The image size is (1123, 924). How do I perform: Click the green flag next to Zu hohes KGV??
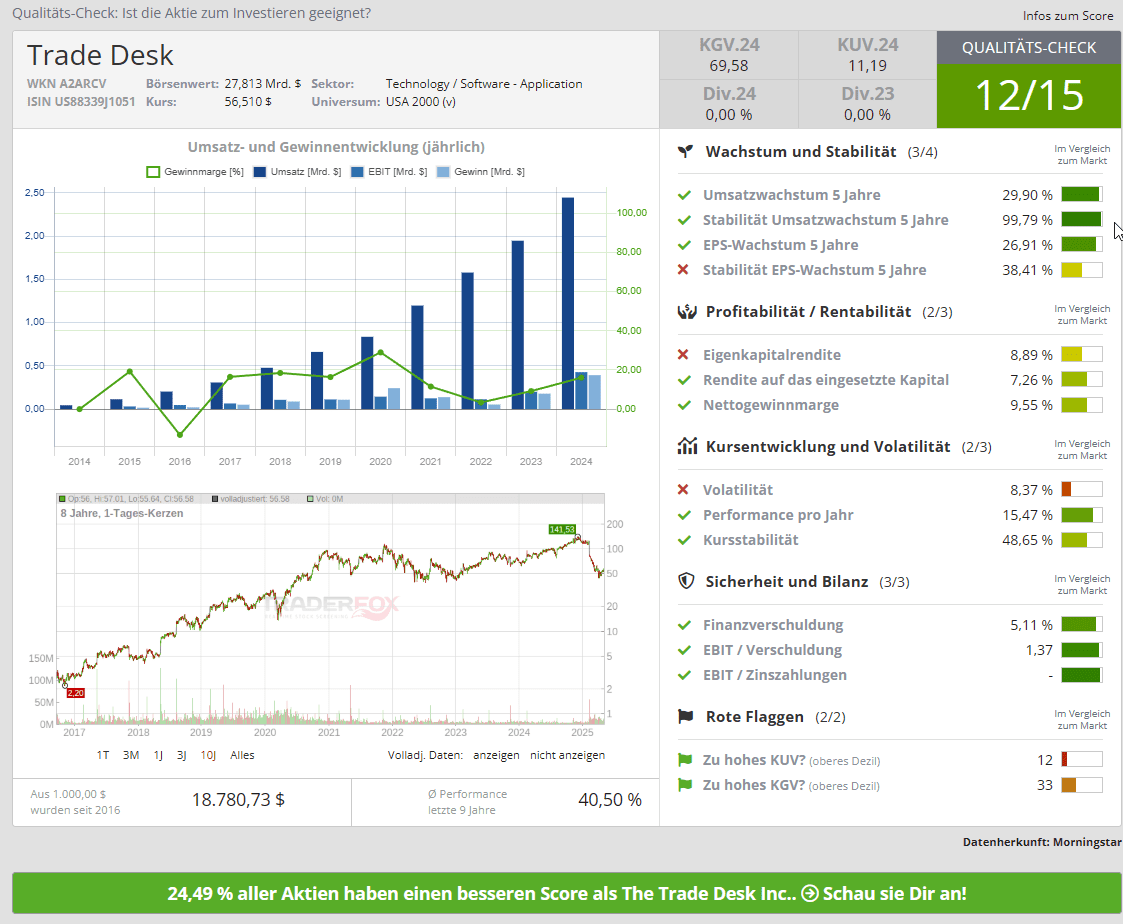point(685,785)
